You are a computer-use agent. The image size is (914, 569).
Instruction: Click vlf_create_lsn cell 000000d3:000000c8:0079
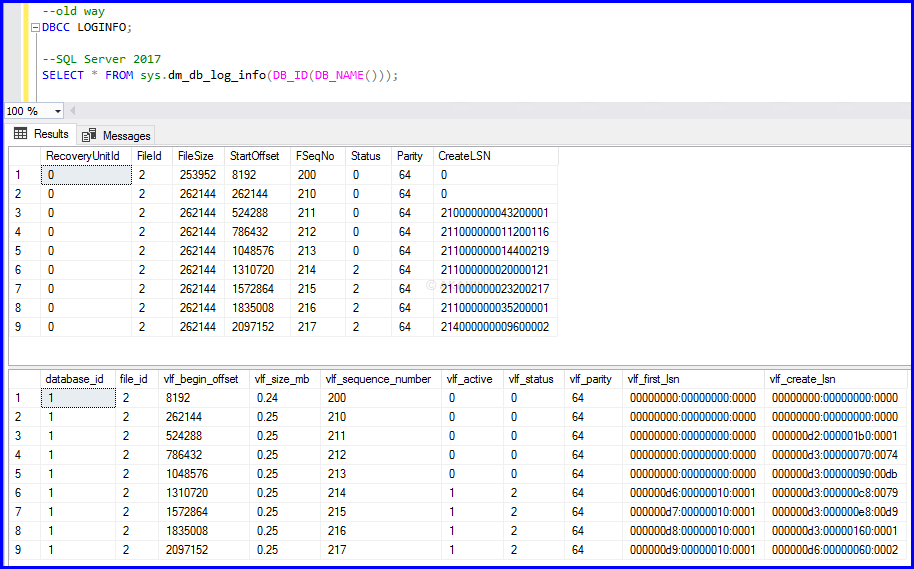click(x=836, y=493)
